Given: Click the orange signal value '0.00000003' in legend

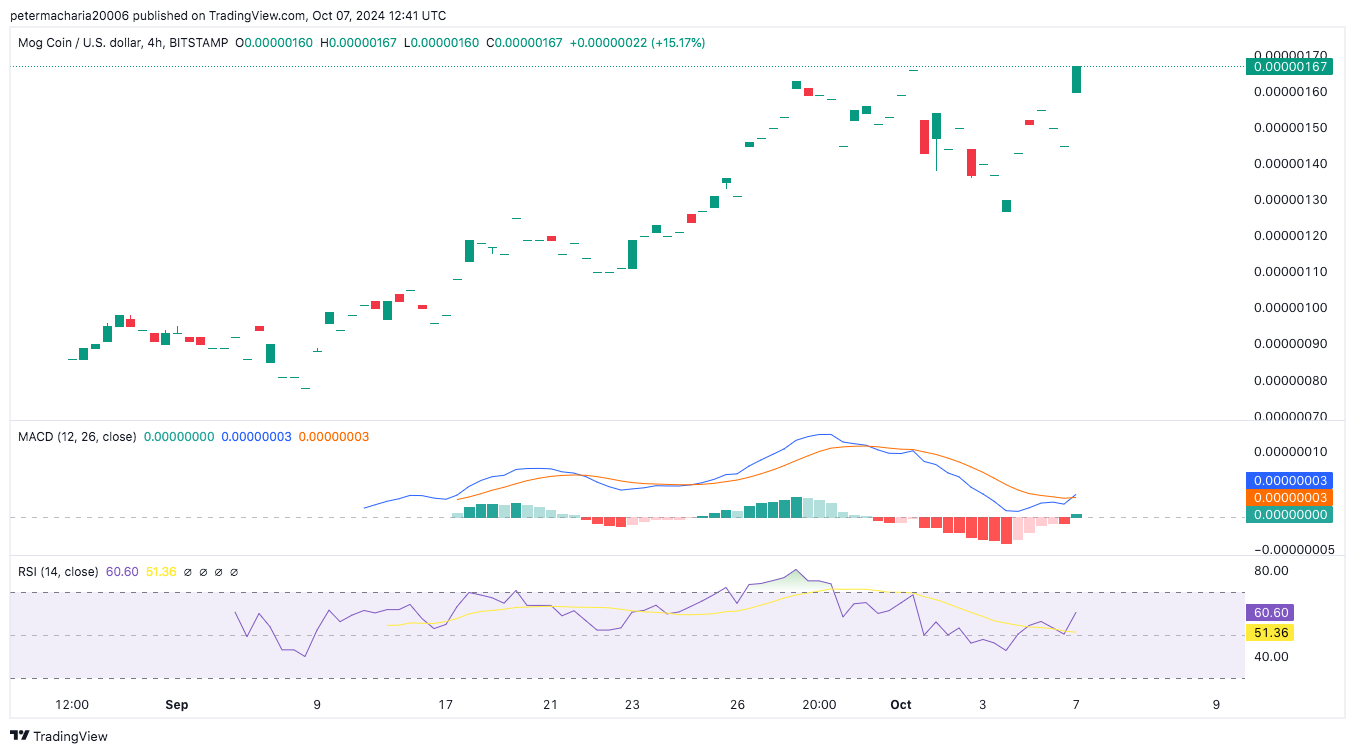Looking at the screenshot, I should [x=334, y=437].
